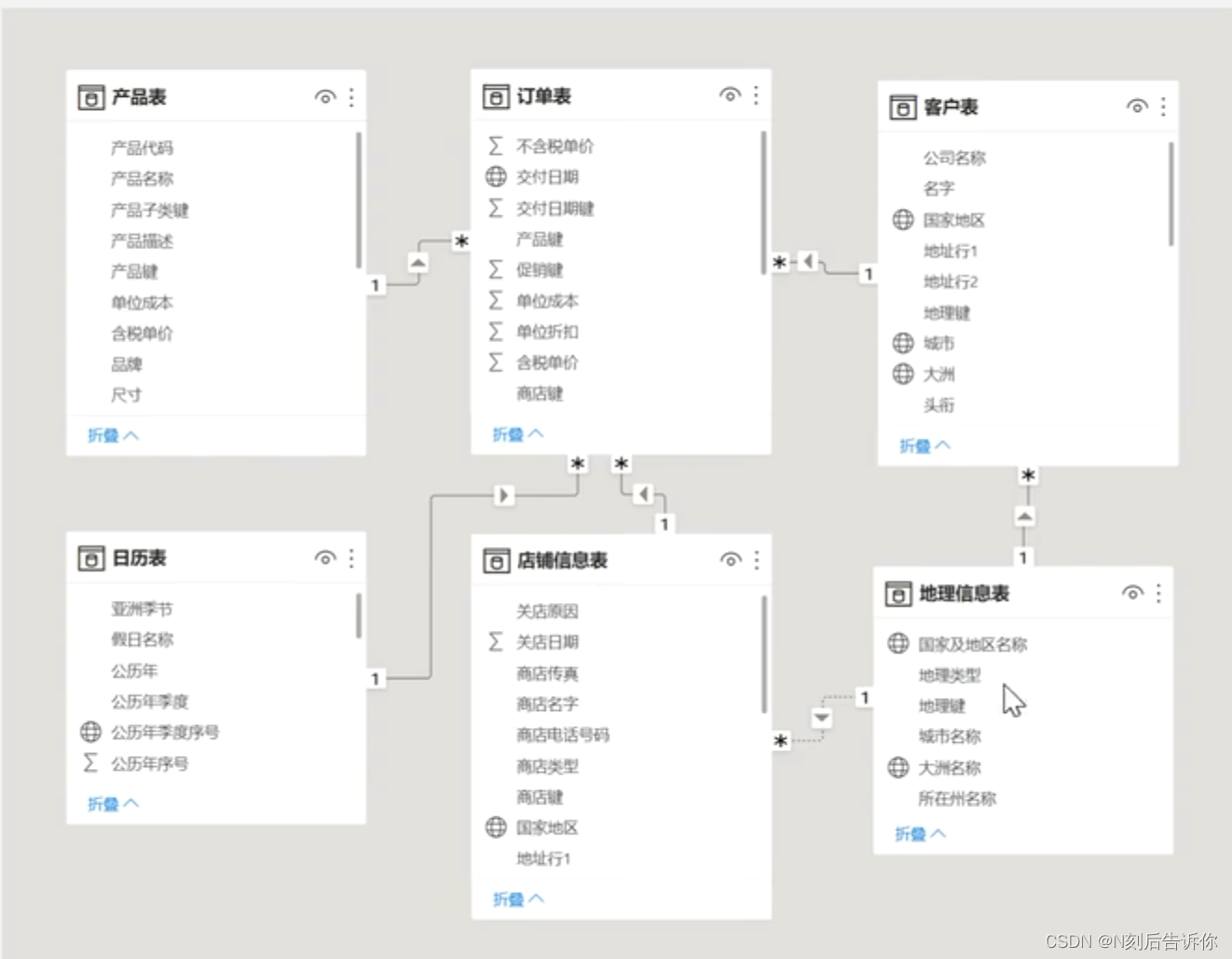1232x959 pixels.
Task: Select the 公司名称 field in 客户表
Action: pos(954,158)
